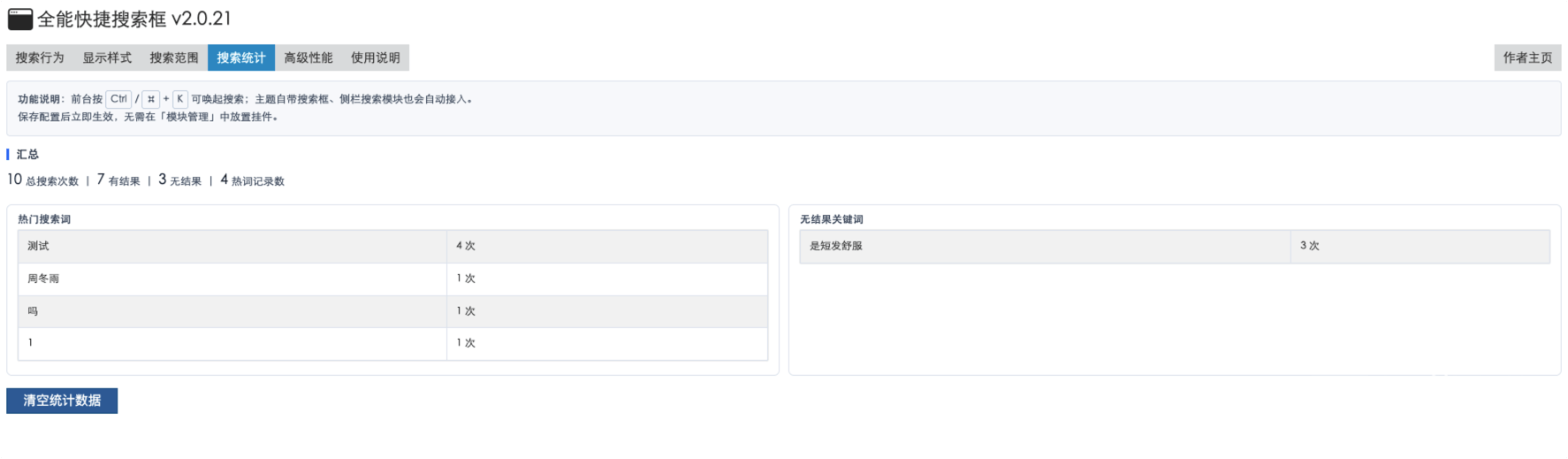The height and width of the screenshot is (459, 1568).
Task: Click the Ctrl key badge in description
Action: (118, 99)
